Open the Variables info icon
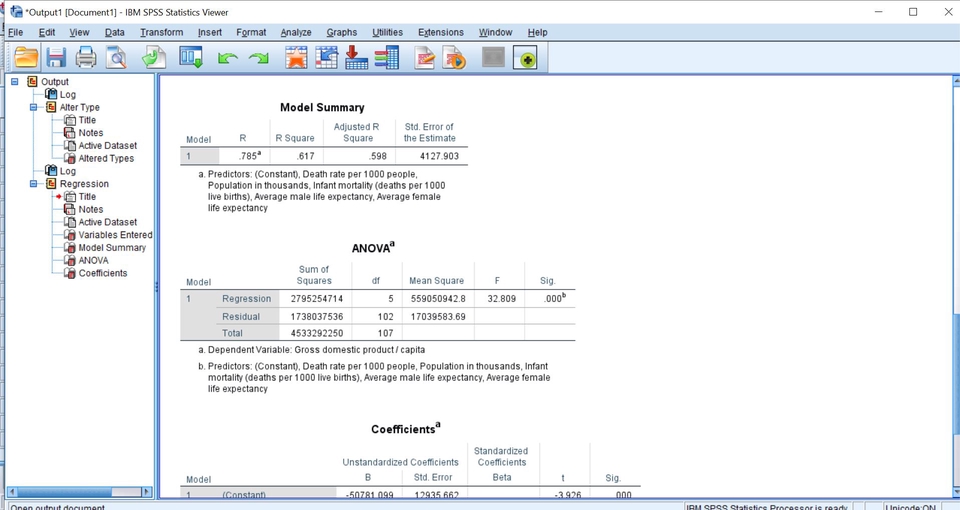The height and width of the screenshot is (510, 960). tap(386, 58)
